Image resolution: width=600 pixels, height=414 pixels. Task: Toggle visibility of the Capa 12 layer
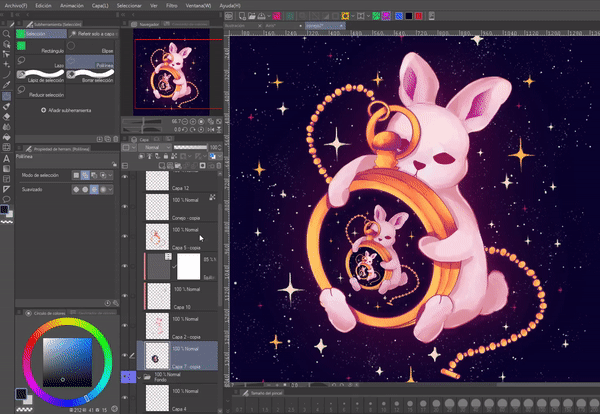coord(125,177)
